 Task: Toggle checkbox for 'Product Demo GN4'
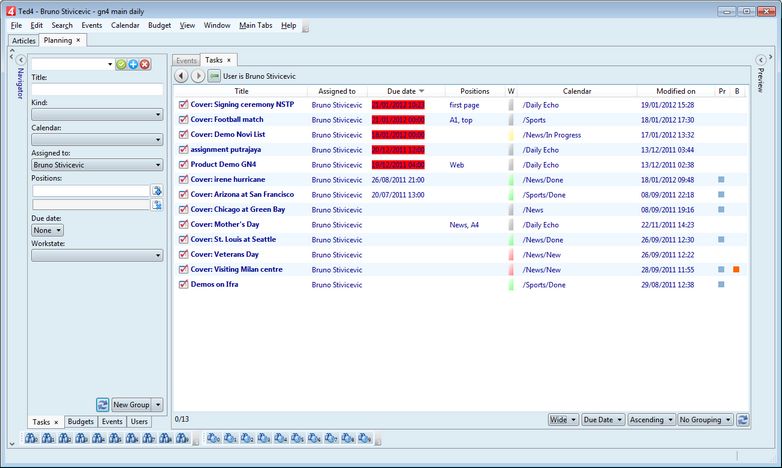184,165
